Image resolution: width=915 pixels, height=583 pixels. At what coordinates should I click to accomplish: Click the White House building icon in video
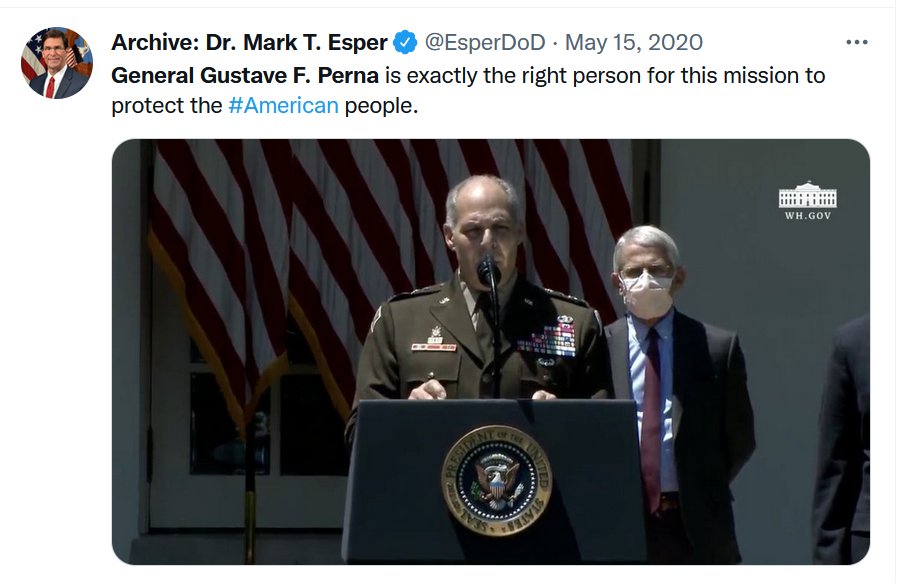(x=808, y=195)
